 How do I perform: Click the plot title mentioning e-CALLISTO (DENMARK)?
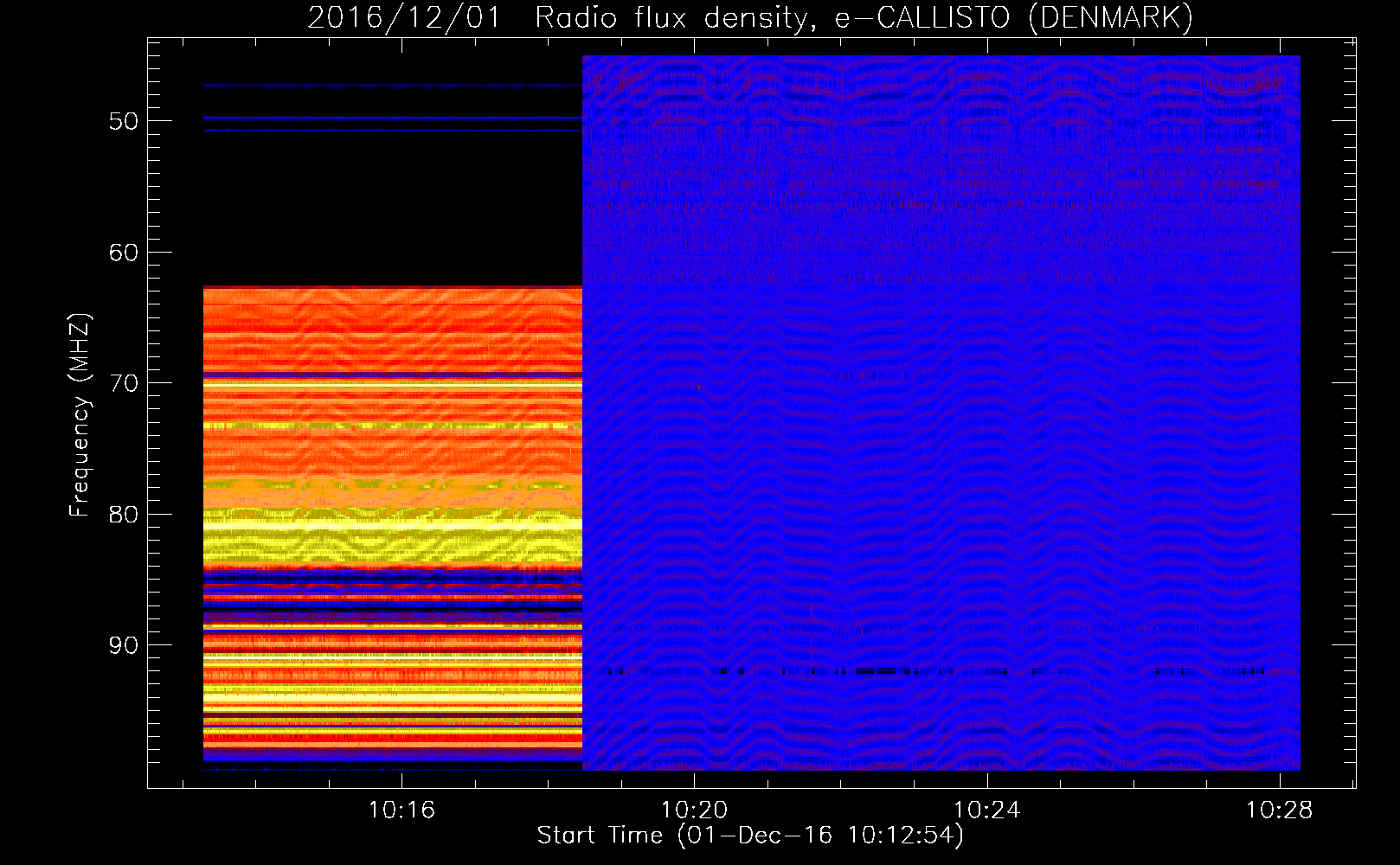(x=750, y=17)
